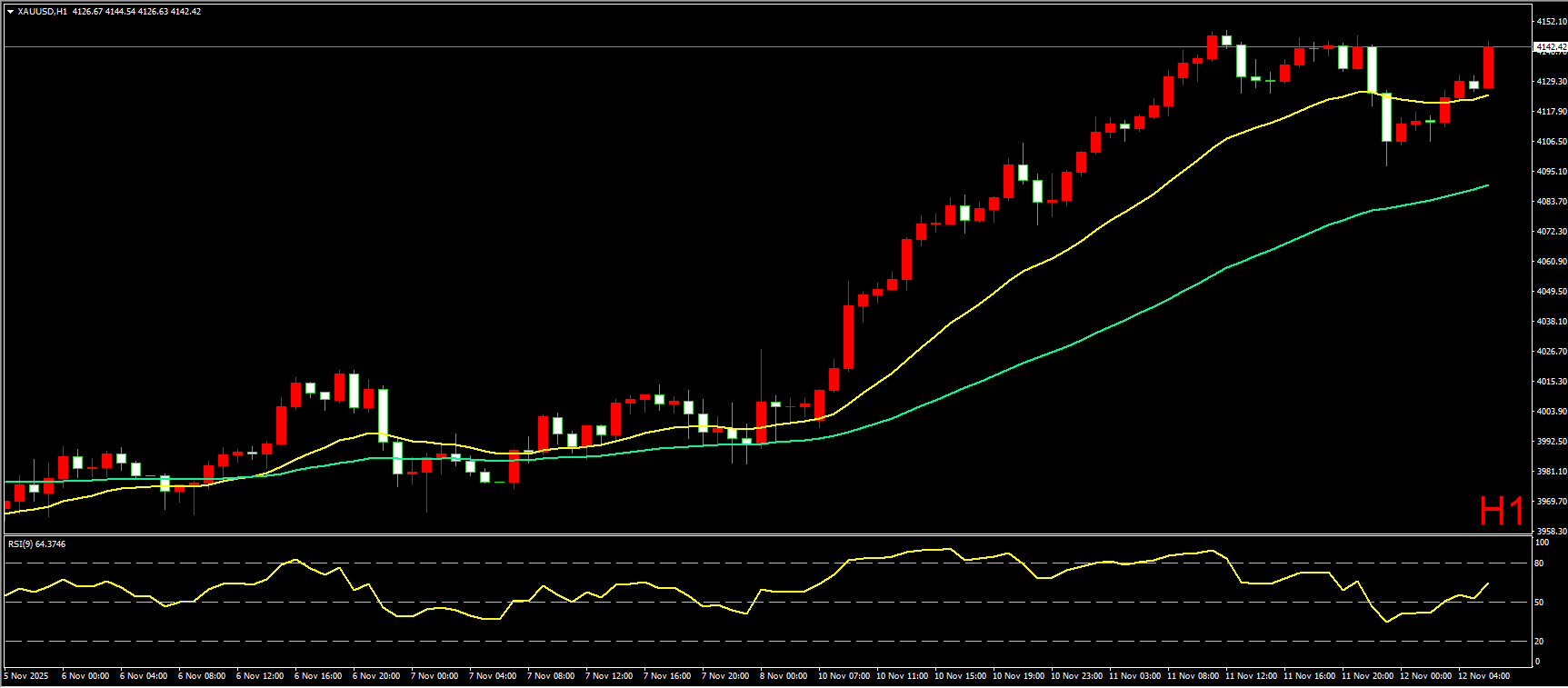Image resolution: width=1568 pixels, height=688 pixels.
Task: Open the dropdown arrow beside XAUUSD,H1
Action: pos(10,12)
